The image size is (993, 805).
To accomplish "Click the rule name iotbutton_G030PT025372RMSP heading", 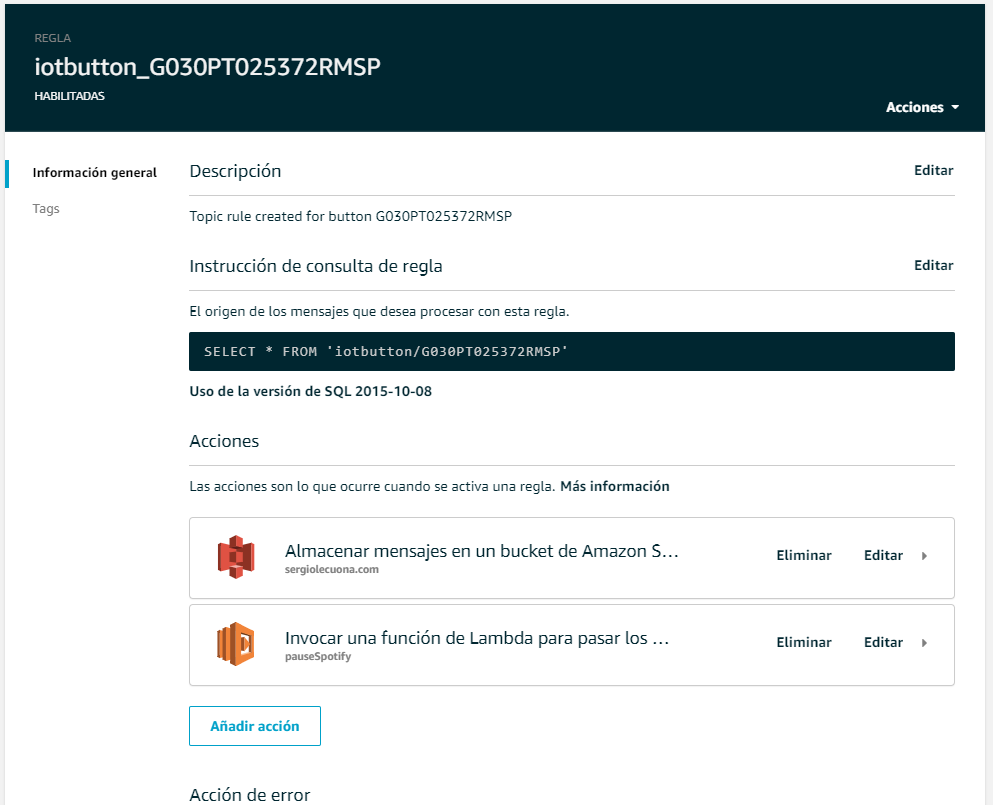I will coord(207,67).
